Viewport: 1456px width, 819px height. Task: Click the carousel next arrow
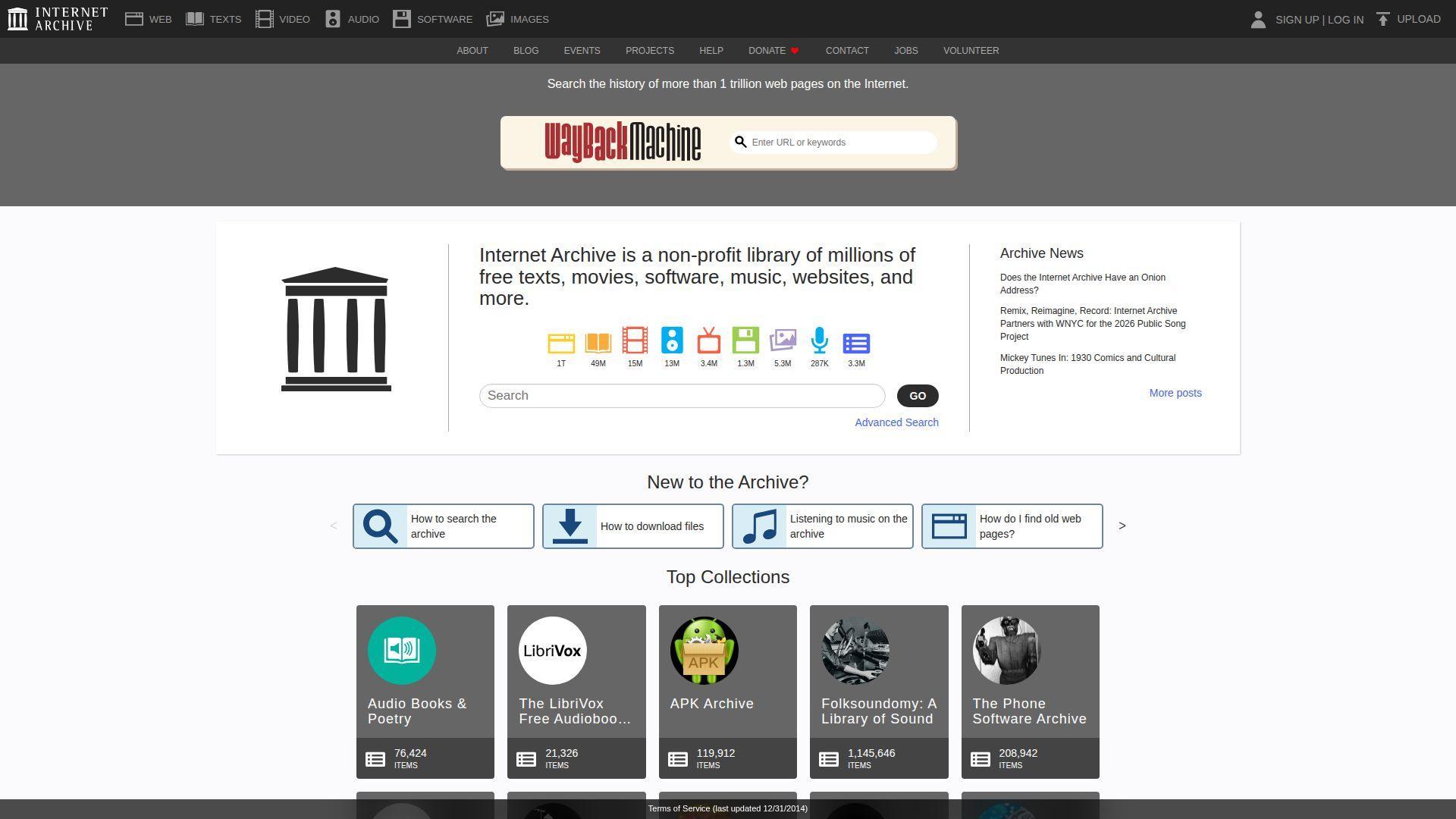click(1122, 526)
